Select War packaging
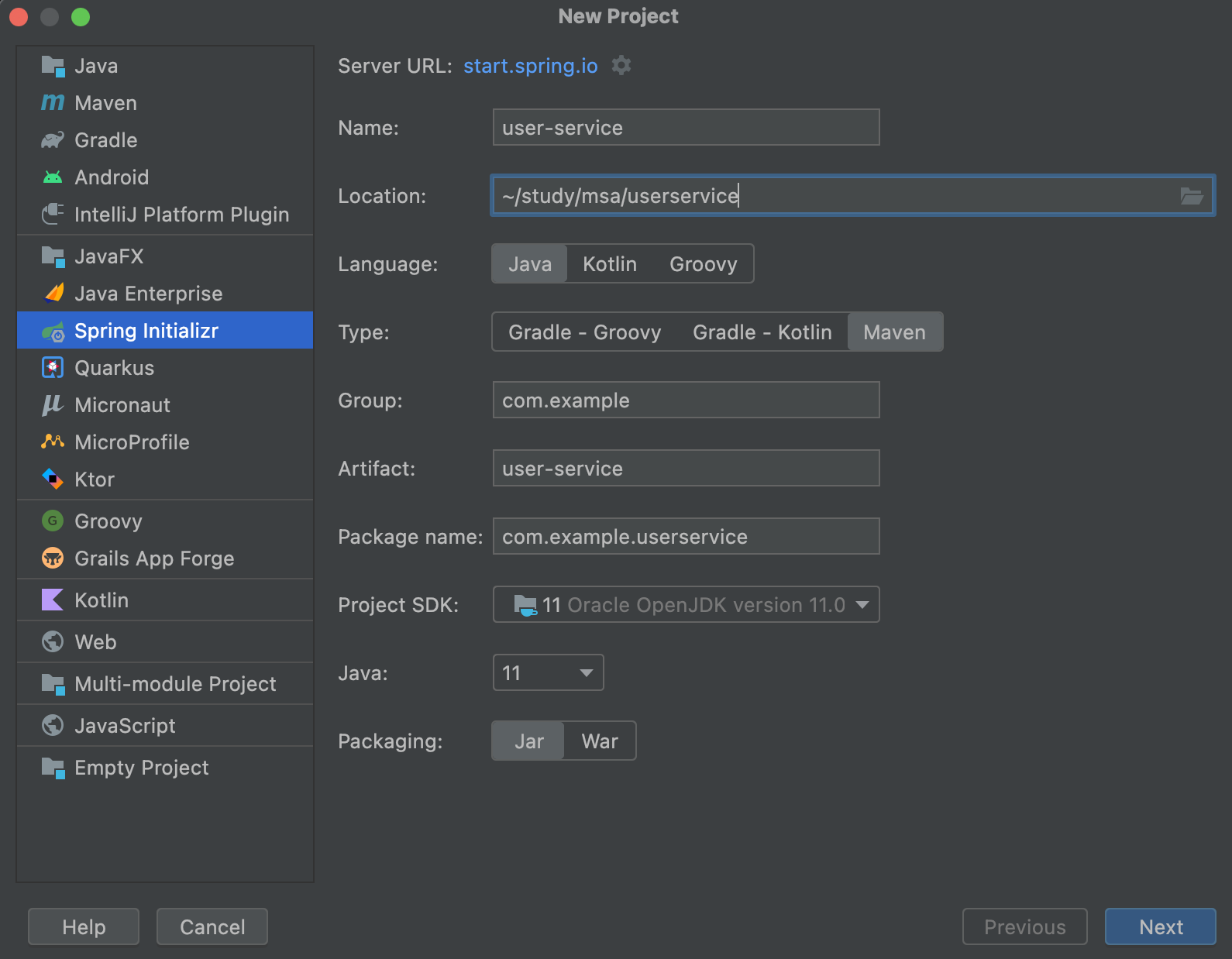This screenshot has width=1232, height=959. pyautogui.click(x=600, y=741)
